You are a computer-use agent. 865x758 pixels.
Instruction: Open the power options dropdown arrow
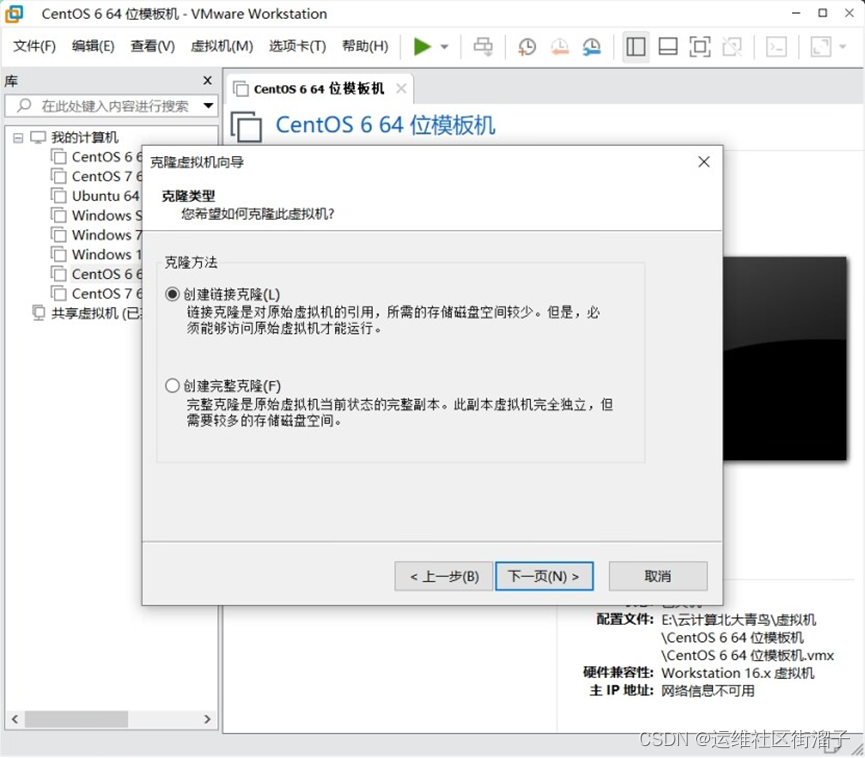[445, 47]
